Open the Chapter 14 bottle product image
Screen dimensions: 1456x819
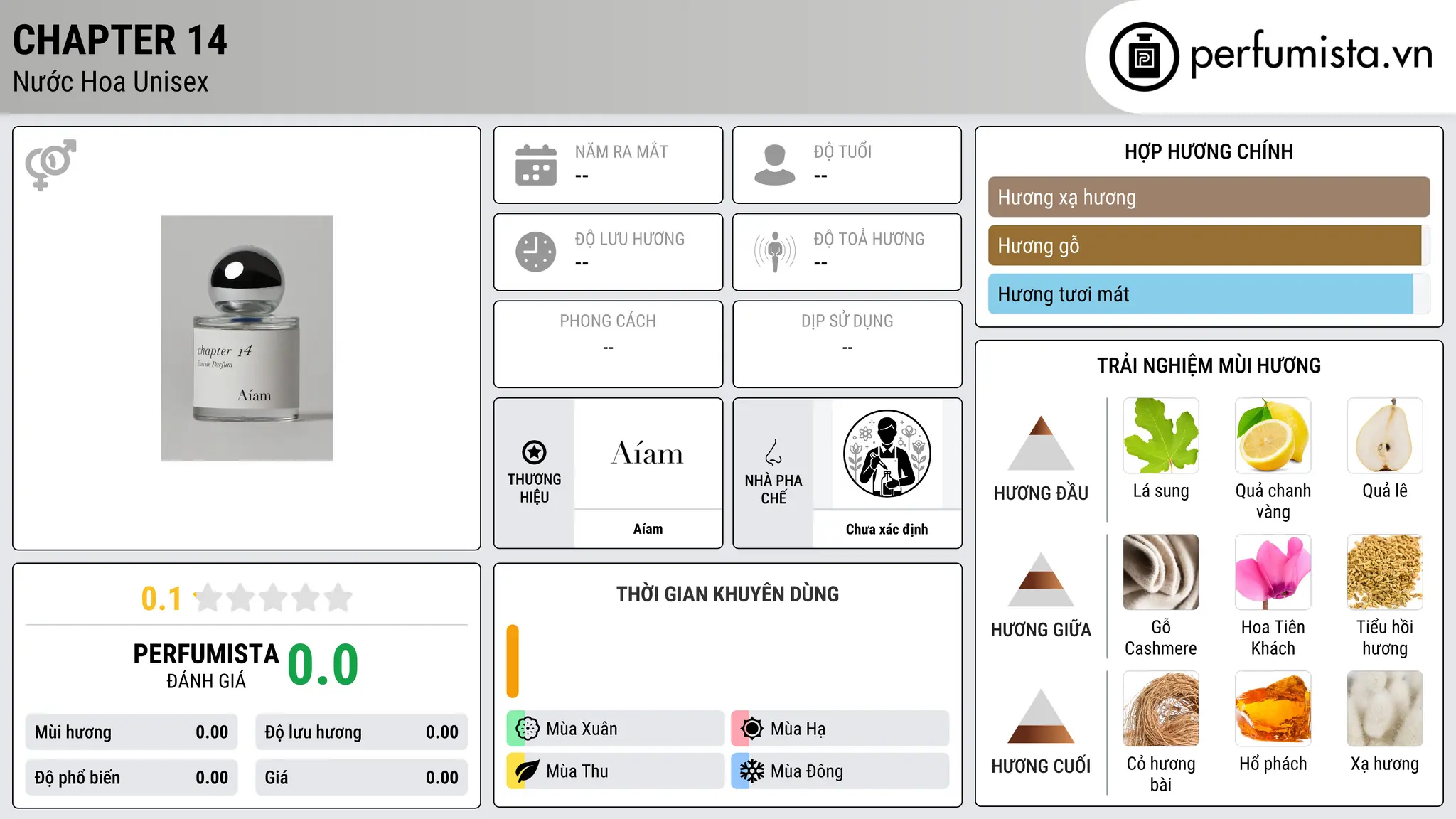click(247, 338)
